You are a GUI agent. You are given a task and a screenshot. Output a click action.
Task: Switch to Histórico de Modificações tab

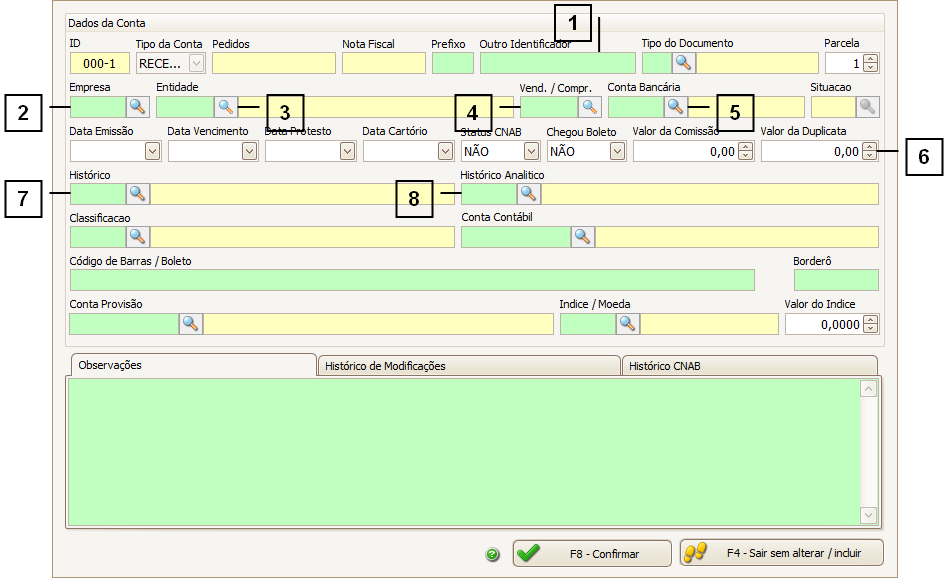pyautogui.click(x=468, y=366)
